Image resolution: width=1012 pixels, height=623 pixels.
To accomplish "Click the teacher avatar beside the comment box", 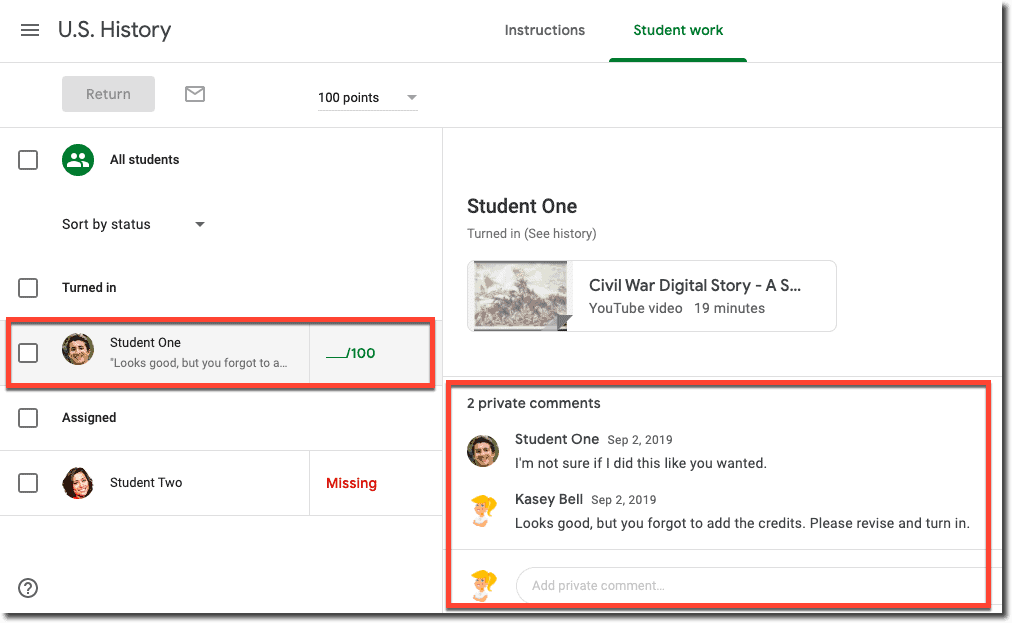I will point(482,585).
